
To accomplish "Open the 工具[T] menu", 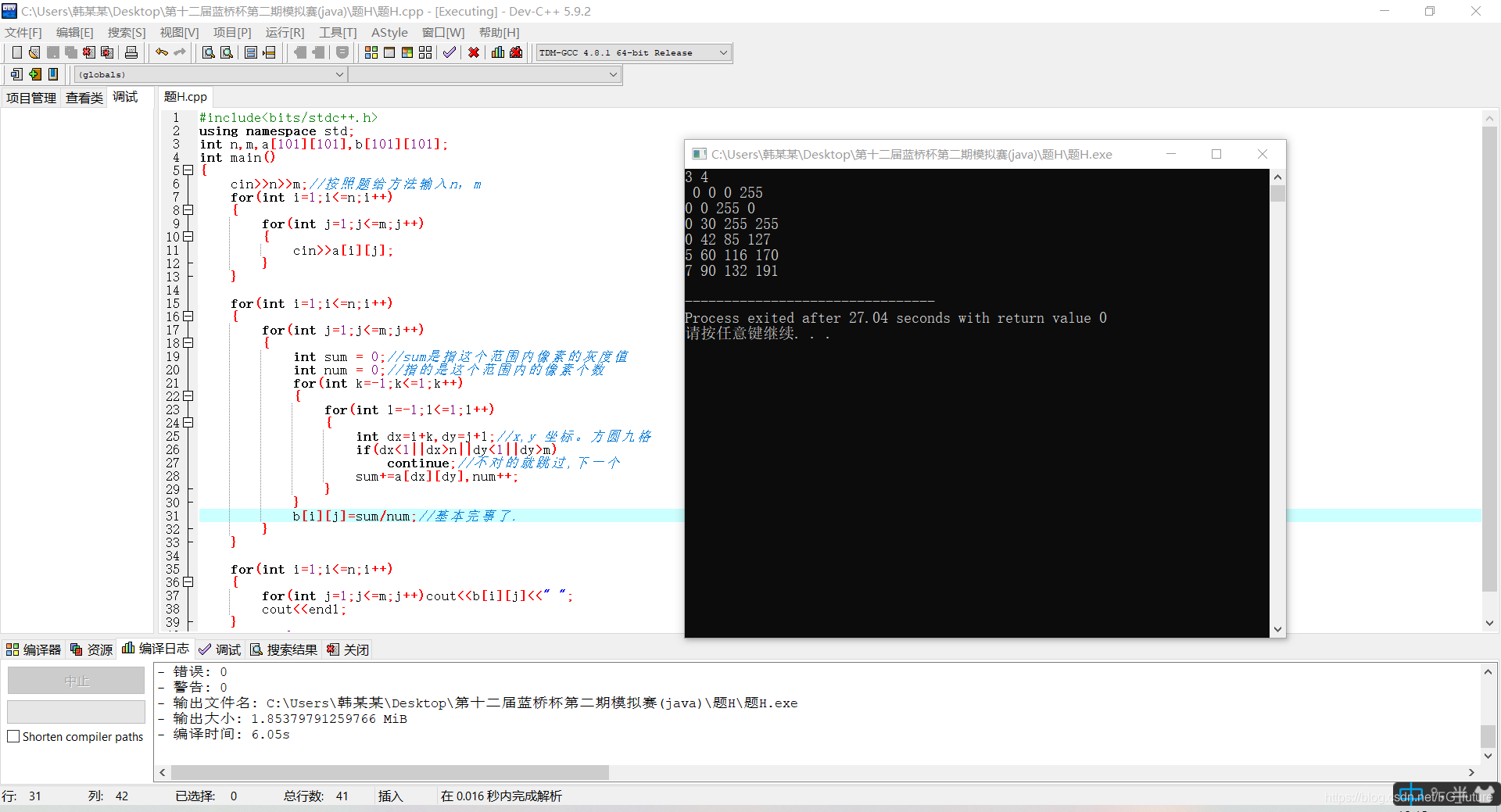I will point(338,32).
